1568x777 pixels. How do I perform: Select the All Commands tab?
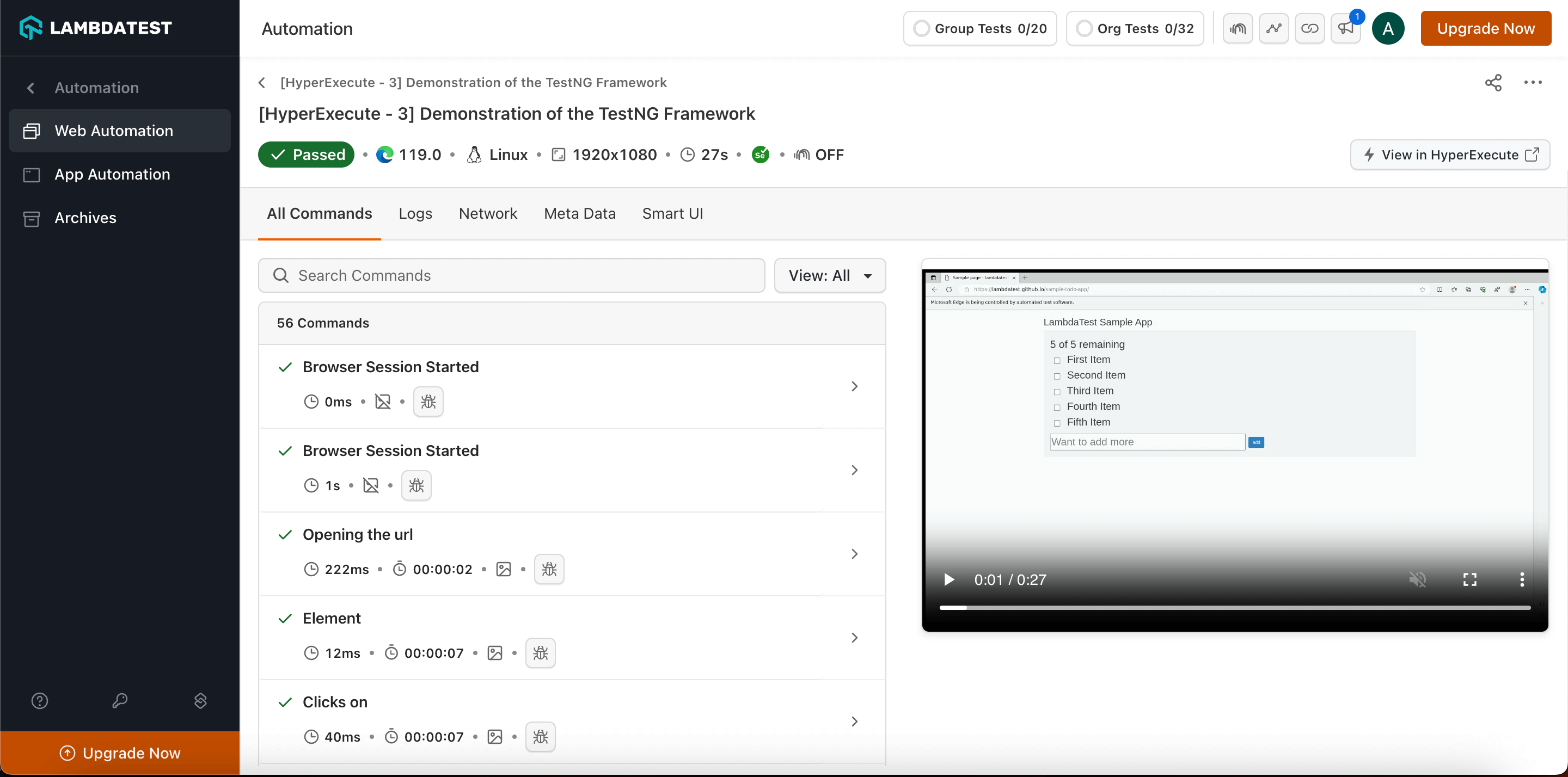click(320, 214)
